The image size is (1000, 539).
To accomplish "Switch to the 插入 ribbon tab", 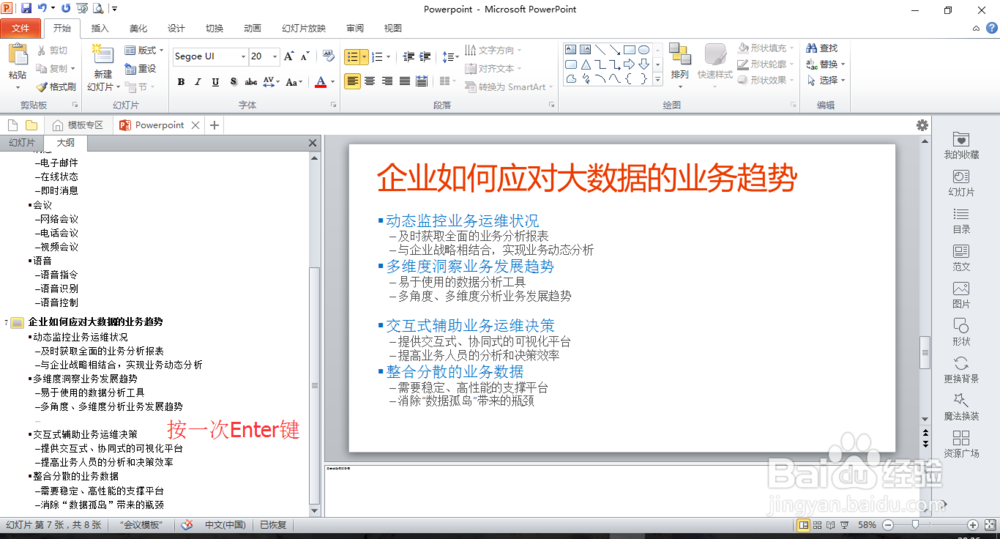I will (x=99, y=28).
